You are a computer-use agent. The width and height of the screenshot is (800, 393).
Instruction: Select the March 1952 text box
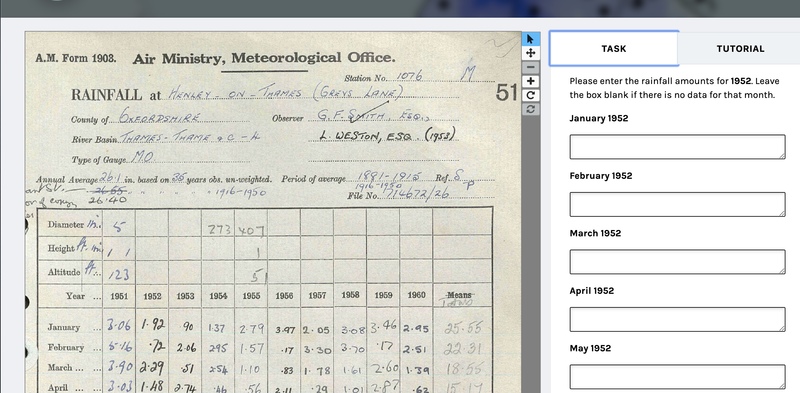coord(677,262)
